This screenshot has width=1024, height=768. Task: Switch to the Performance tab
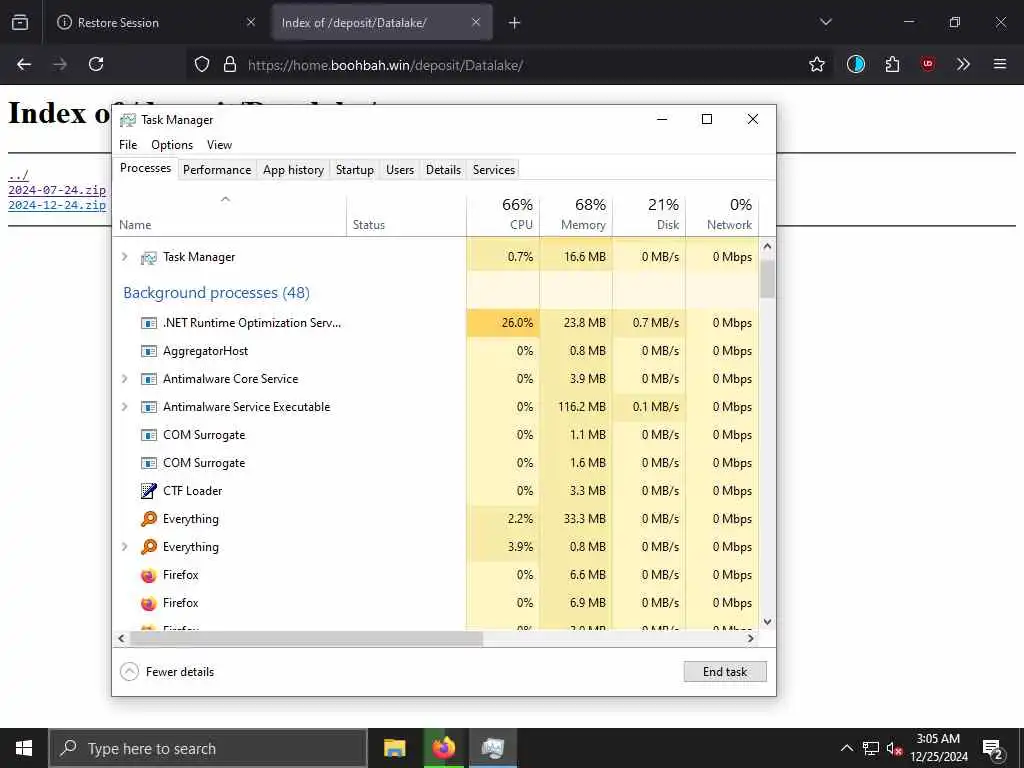pos(217,170)
